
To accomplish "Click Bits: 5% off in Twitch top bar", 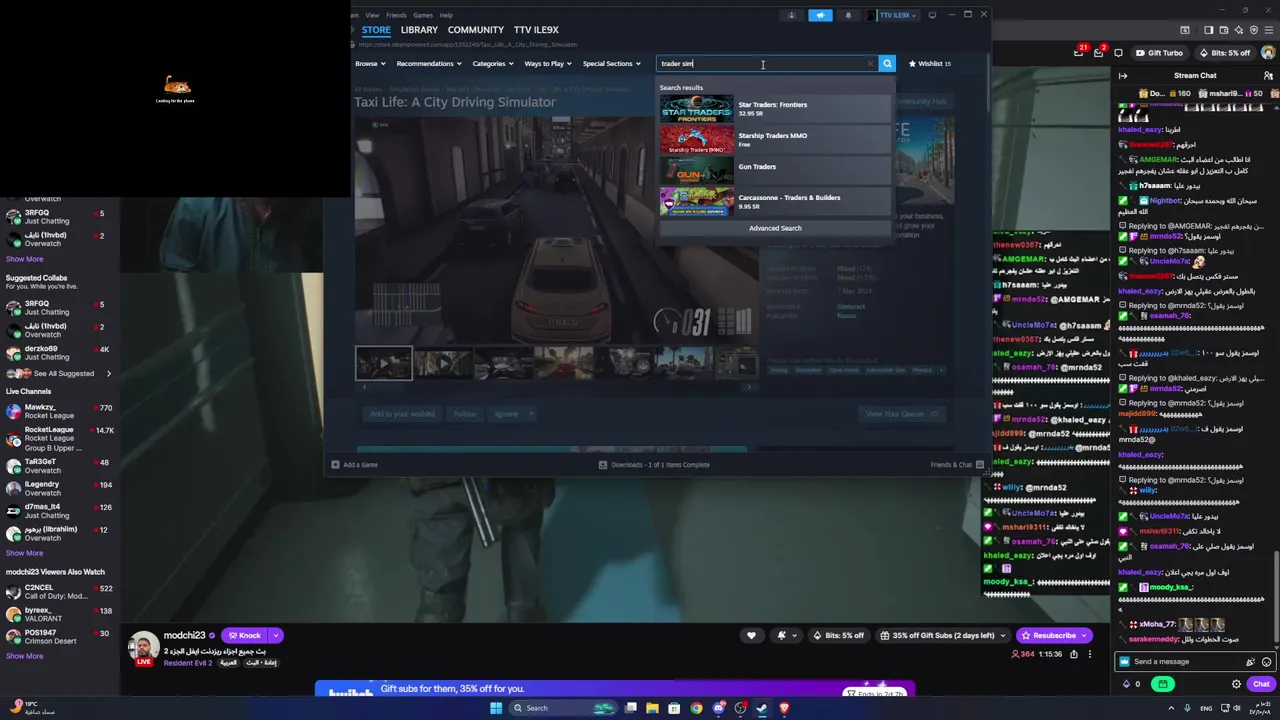I will point(1224,53).
